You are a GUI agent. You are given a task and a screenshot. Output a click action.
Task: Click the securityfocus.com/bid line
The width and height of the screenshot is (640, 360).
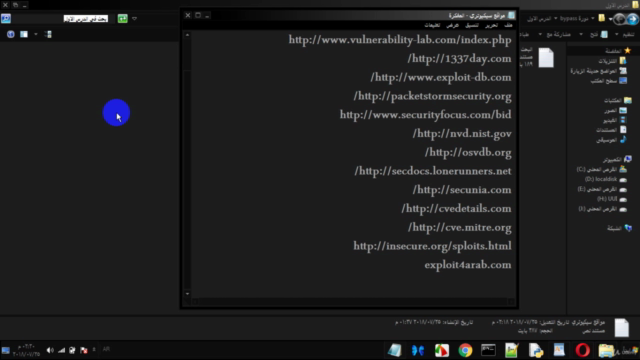pos(426,115)
